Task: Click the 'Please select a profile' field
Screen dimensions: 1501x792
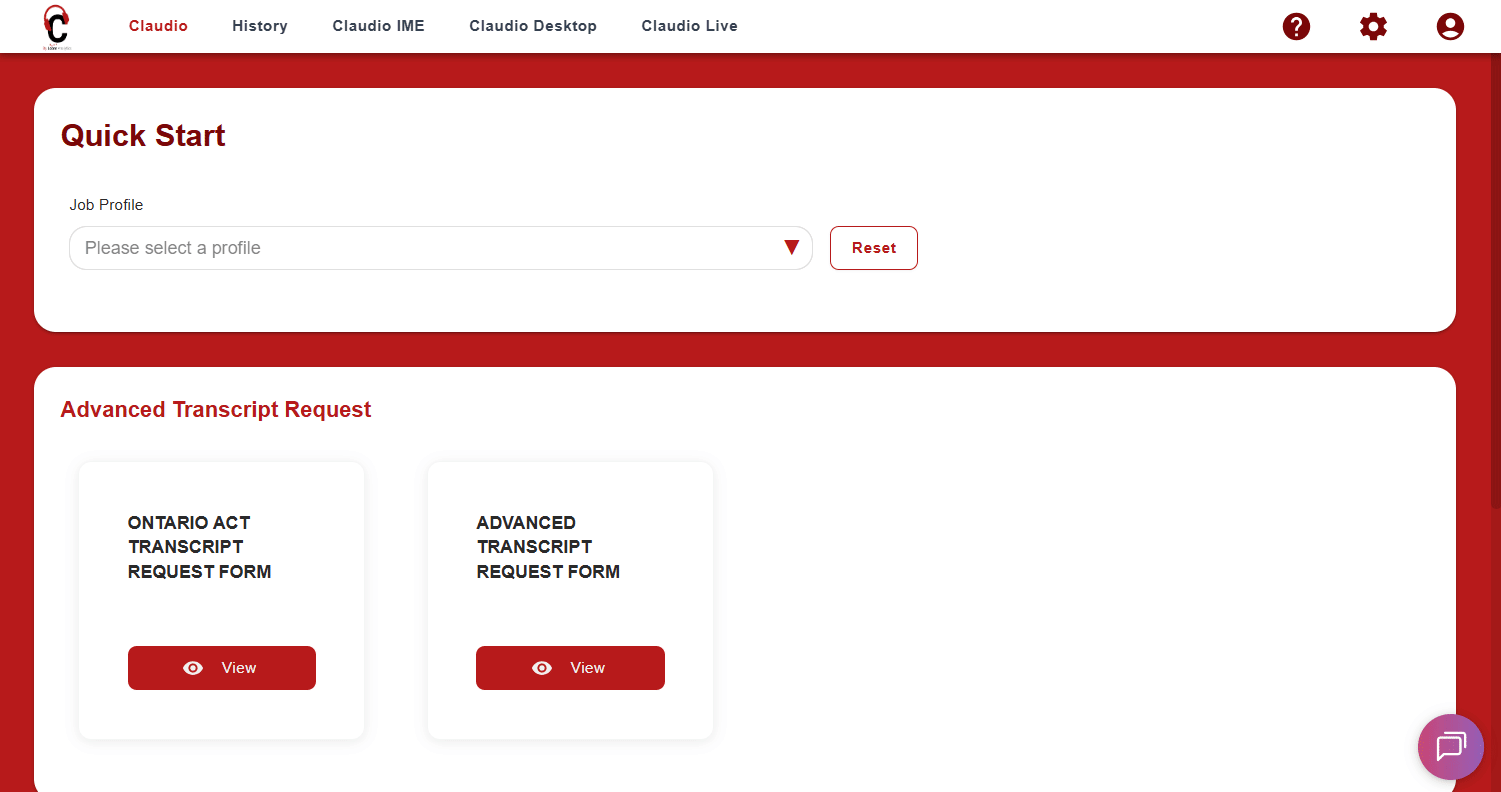Action: click(x=420, y=248)
